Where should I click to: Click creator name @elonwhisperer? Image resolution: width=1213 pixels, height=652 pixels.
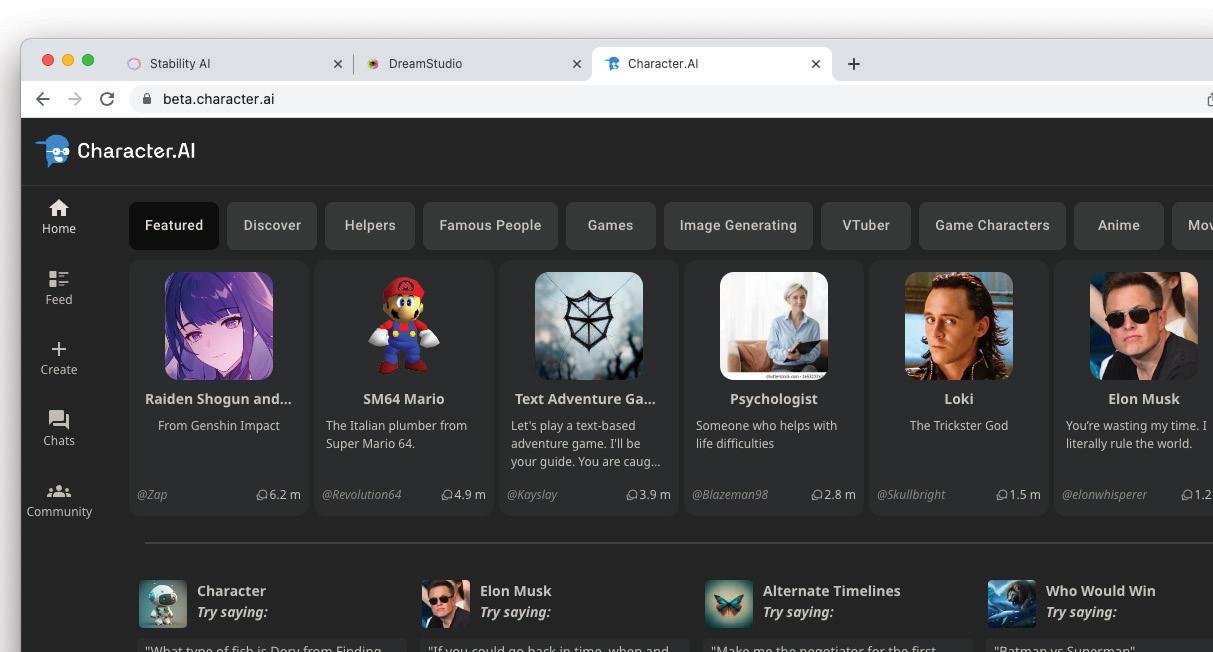[1104, 495]
